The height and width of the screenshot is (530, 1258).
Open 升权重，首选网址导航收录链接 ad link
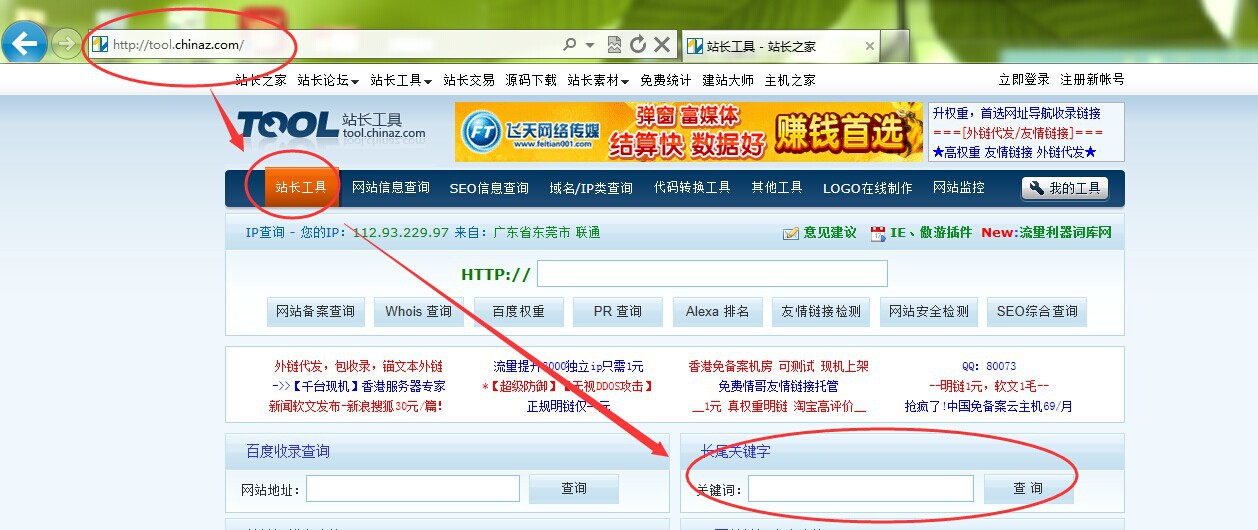(1017, 113)
